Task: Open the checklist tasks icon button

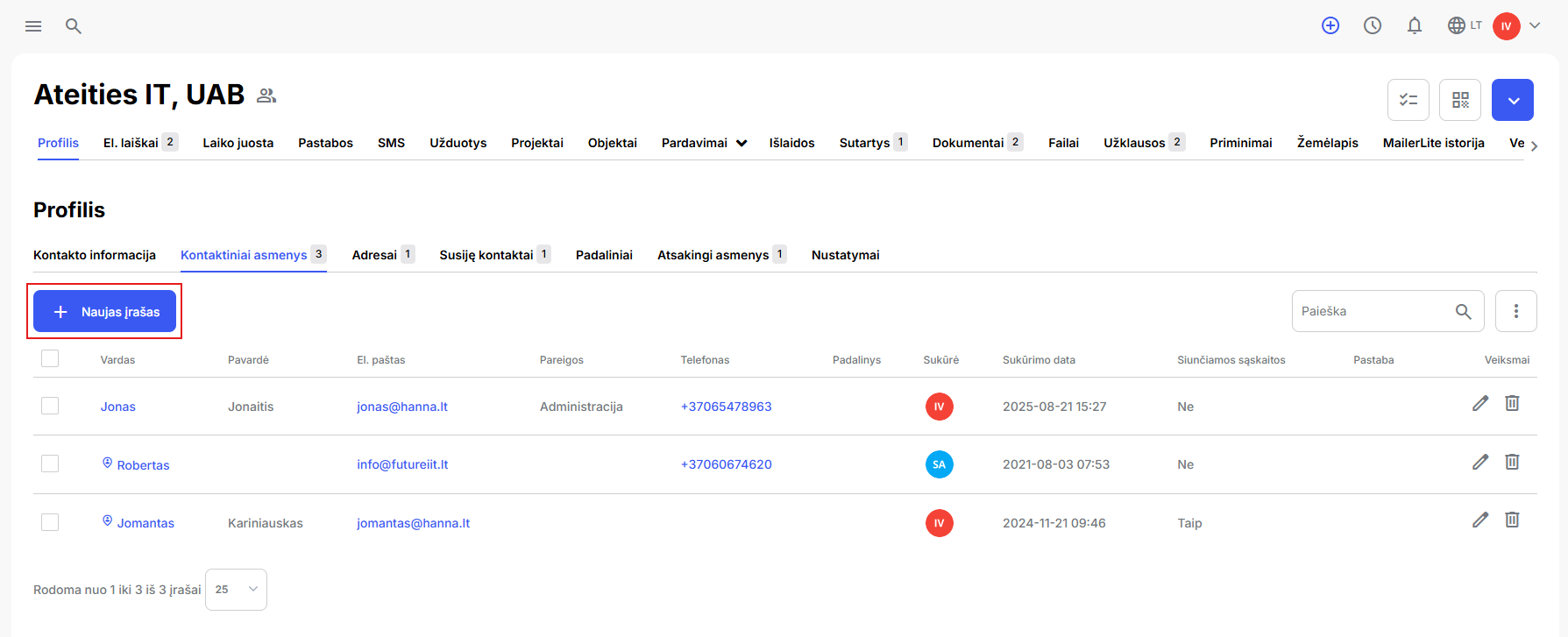Action: (x=1408, y=100)
